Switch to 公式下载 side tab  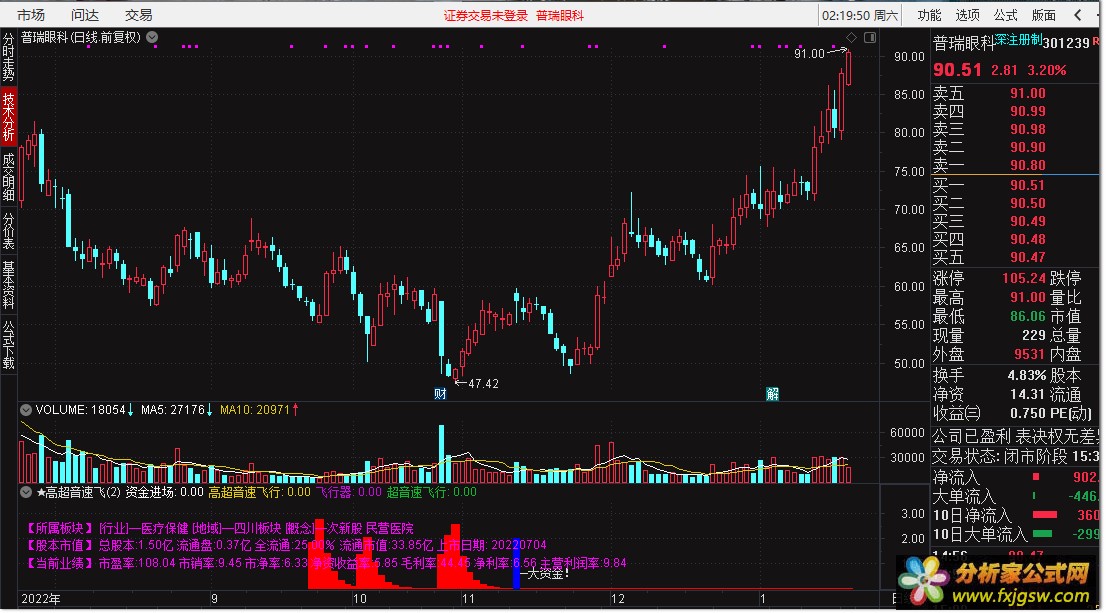click(x=8, y=345)
